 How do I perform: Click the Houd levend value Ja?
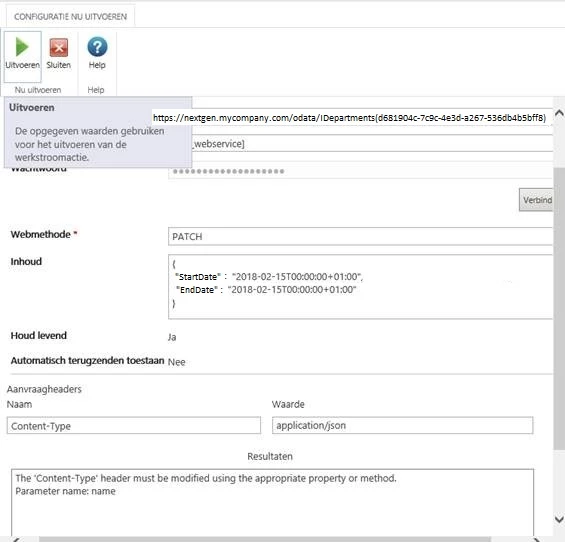click(x=172, y=337)
